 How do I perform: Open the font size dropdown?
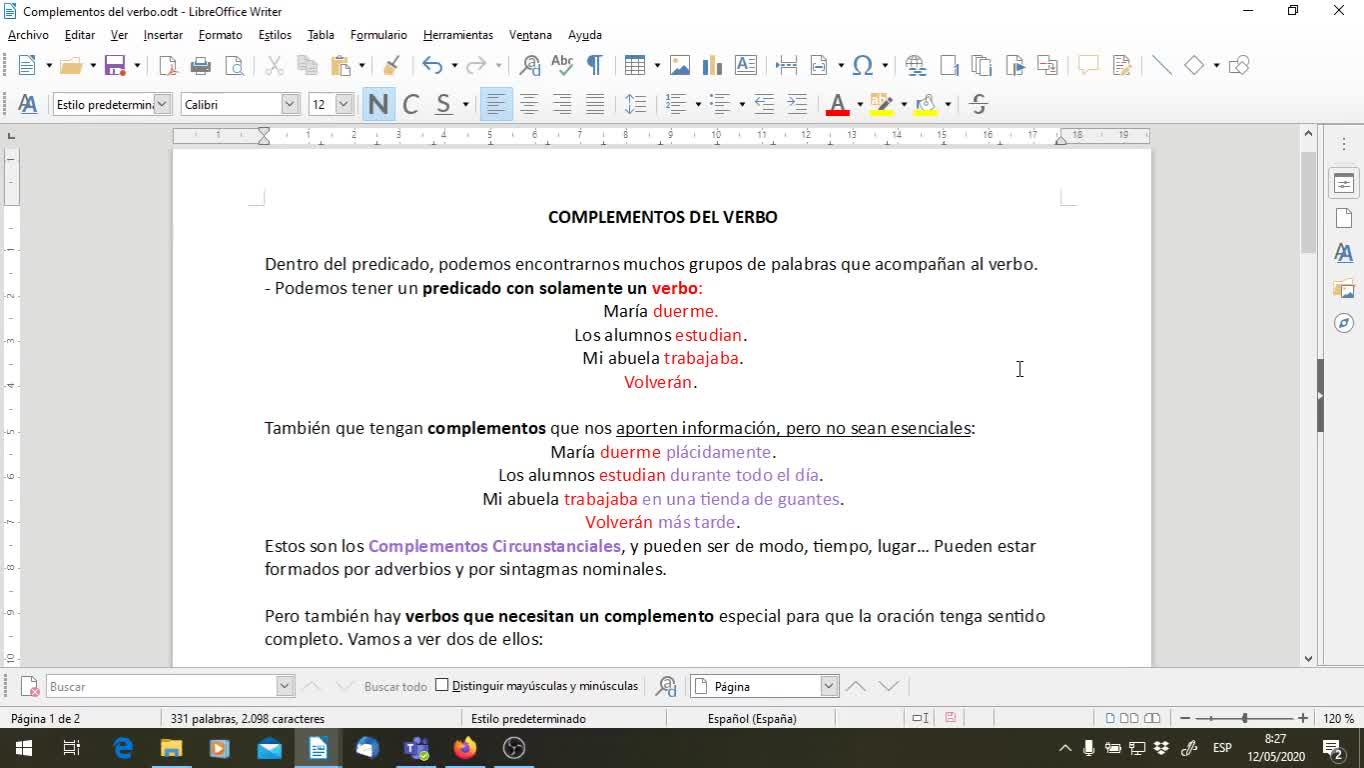point(344,104)
